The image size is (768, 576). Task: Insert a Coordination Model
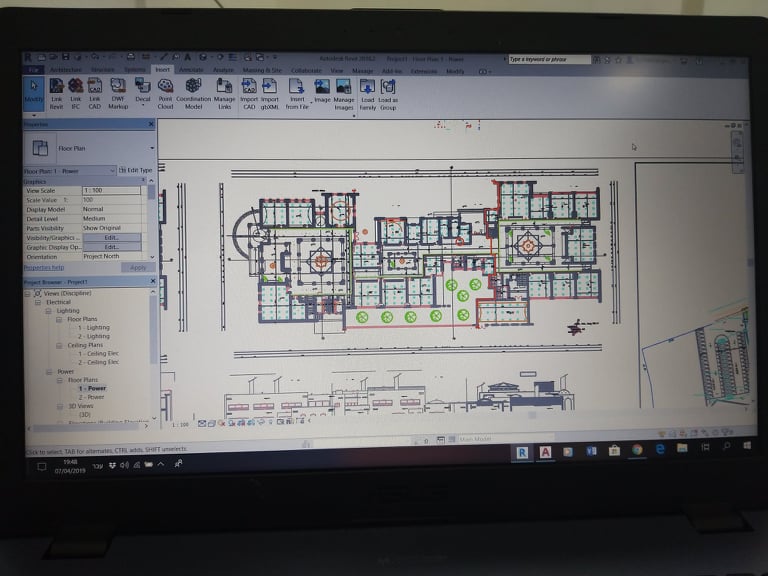[x=193, y=93]
